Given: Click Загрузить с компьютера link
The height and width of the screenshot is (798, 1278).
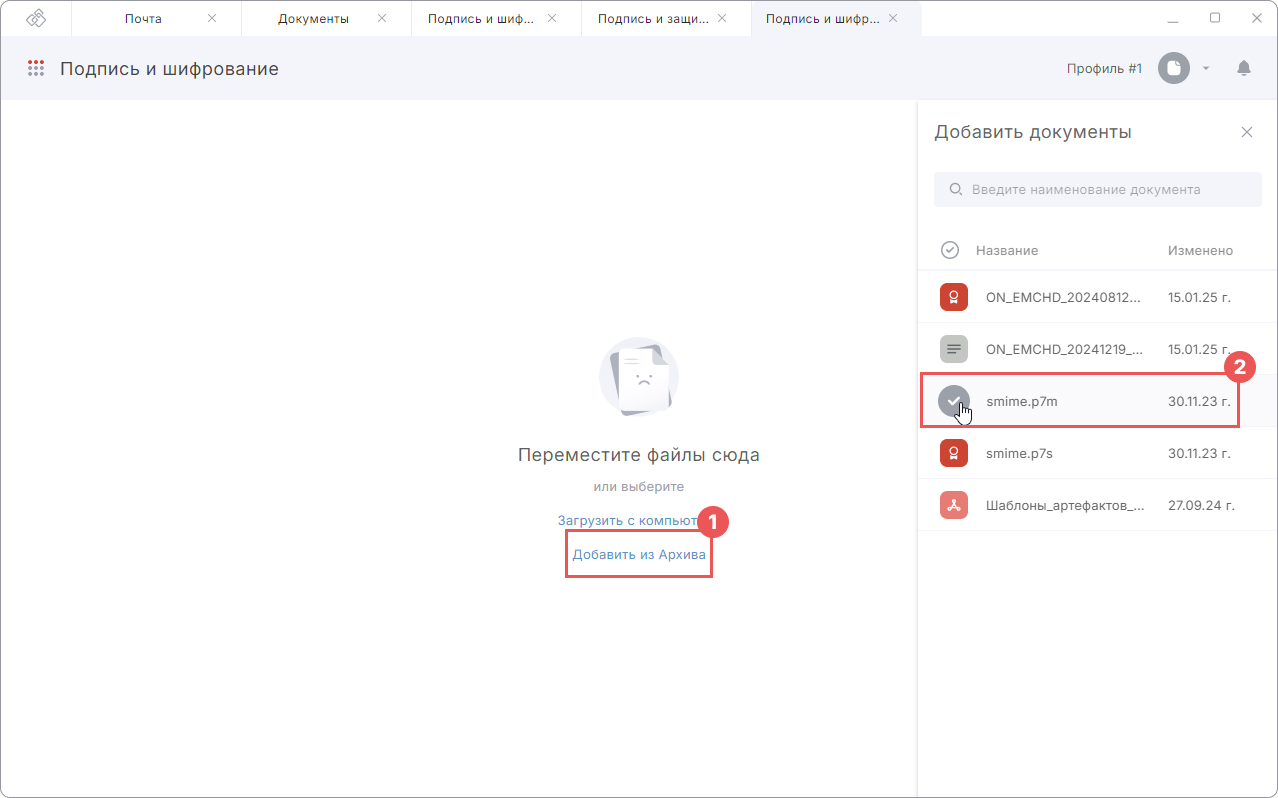Looking at the screenshot, I should point(628,520).
